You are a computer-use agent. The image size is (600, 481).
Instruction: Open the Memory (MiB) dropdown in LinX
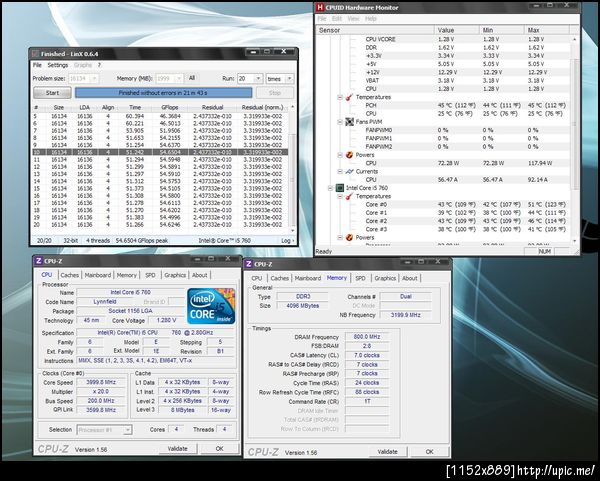coord(178,79)
